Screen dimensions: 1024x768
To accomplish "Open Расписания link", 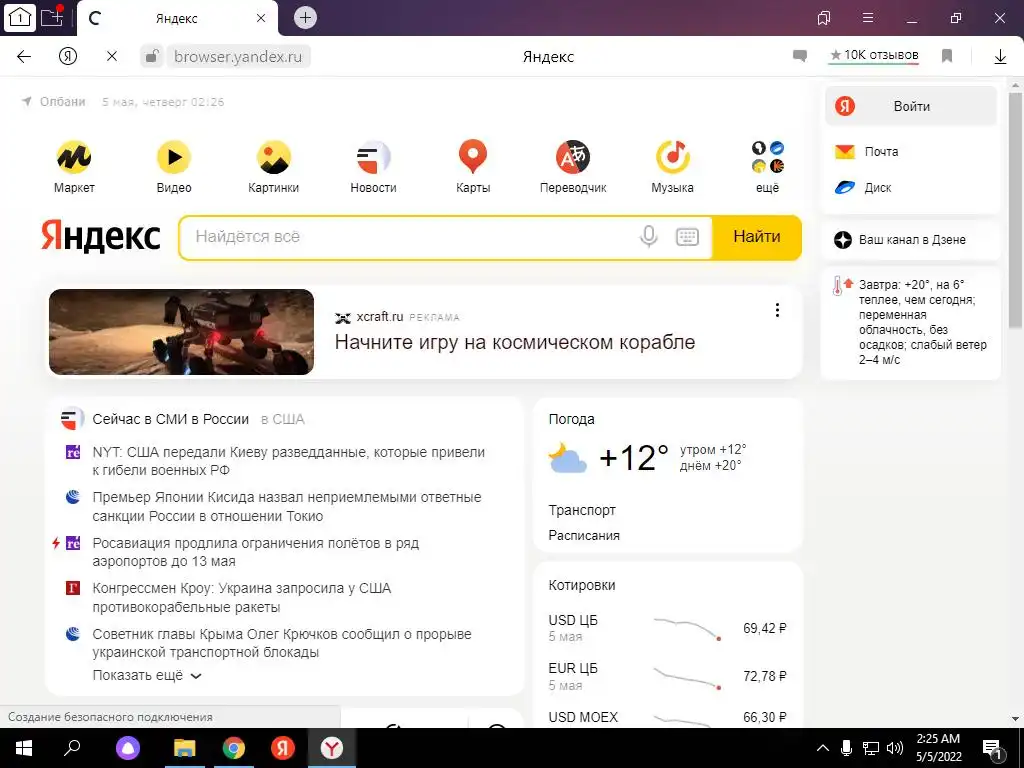I will (x=584, y=536).
